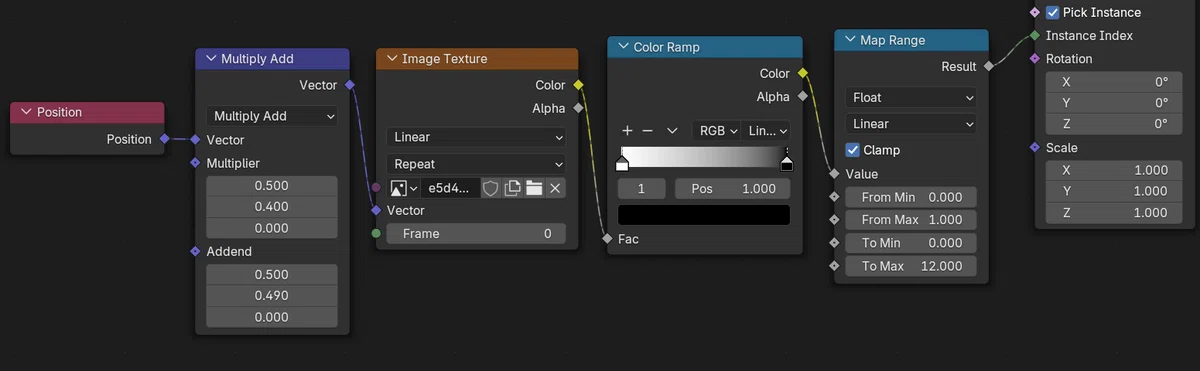Click the open image folder icon
Image resolution: width=1200 pixels, height=371 pixels.
pyautogui.click(x=534, y=188)
